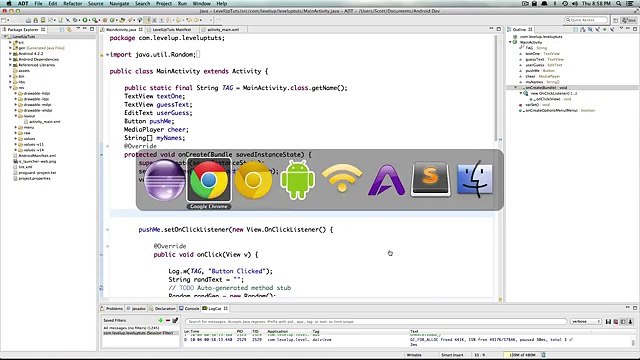Expand the drawable-hdpi folder
The image size is (640, 360).
click(16, 93)
